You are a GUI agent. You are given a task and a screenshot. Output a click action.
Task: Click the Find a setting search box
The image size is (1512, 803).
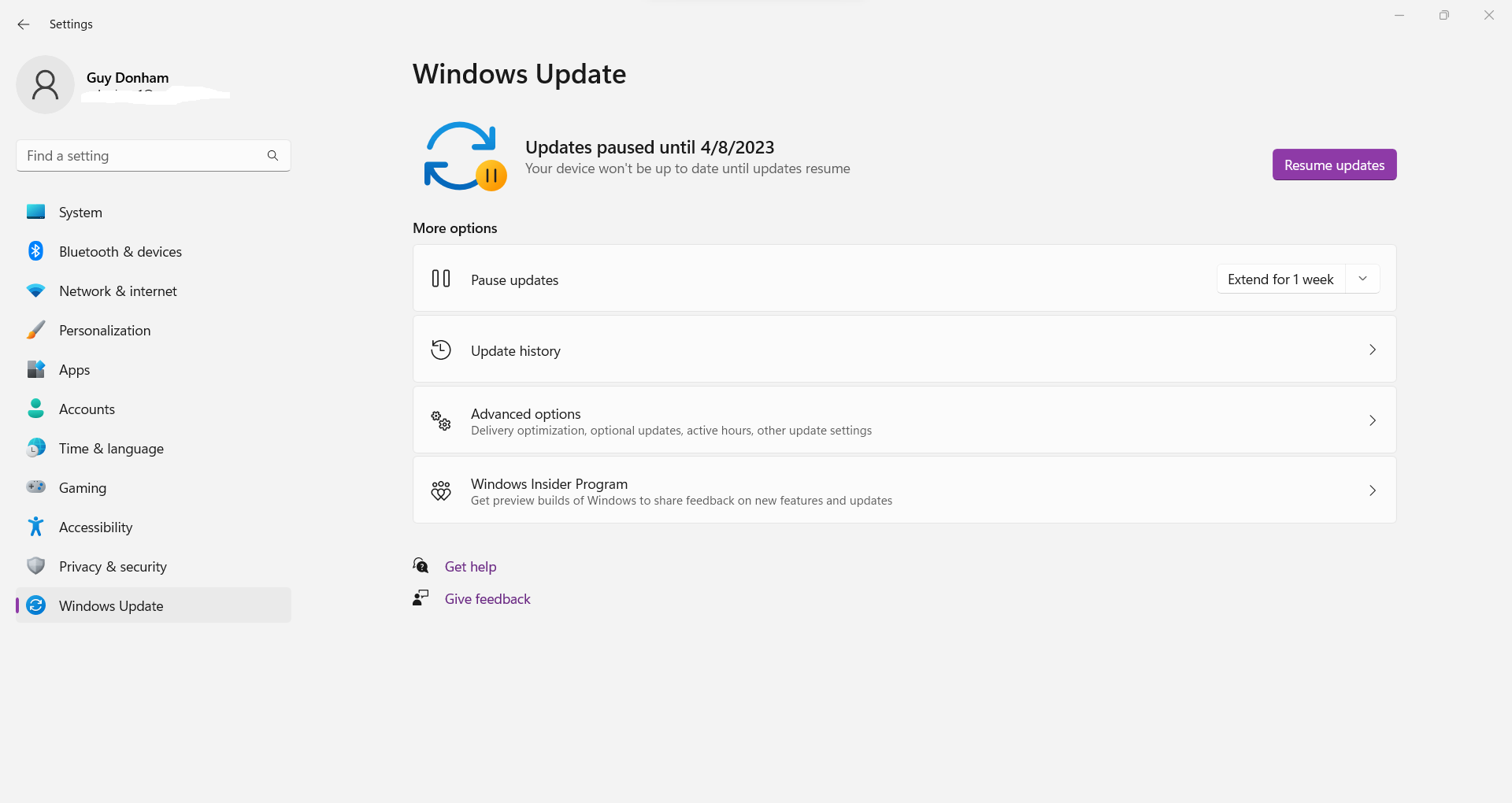(x=154, y=156)
